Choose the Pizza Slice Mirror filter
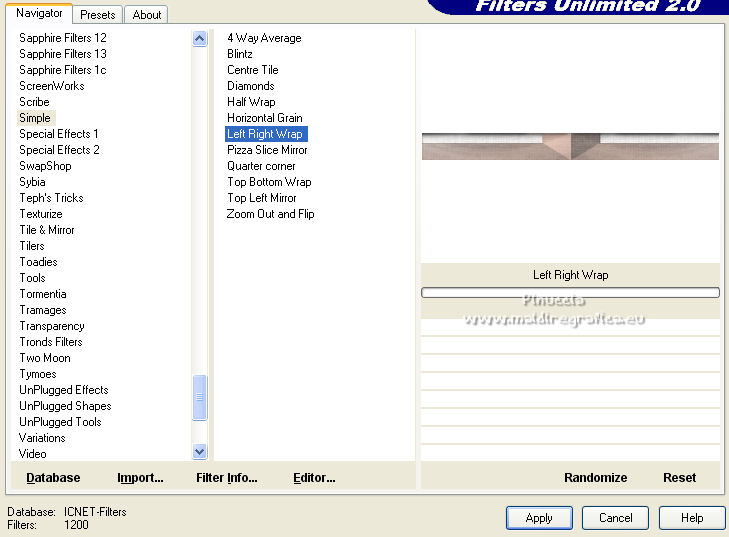729x537 pixels. [267, 150]
